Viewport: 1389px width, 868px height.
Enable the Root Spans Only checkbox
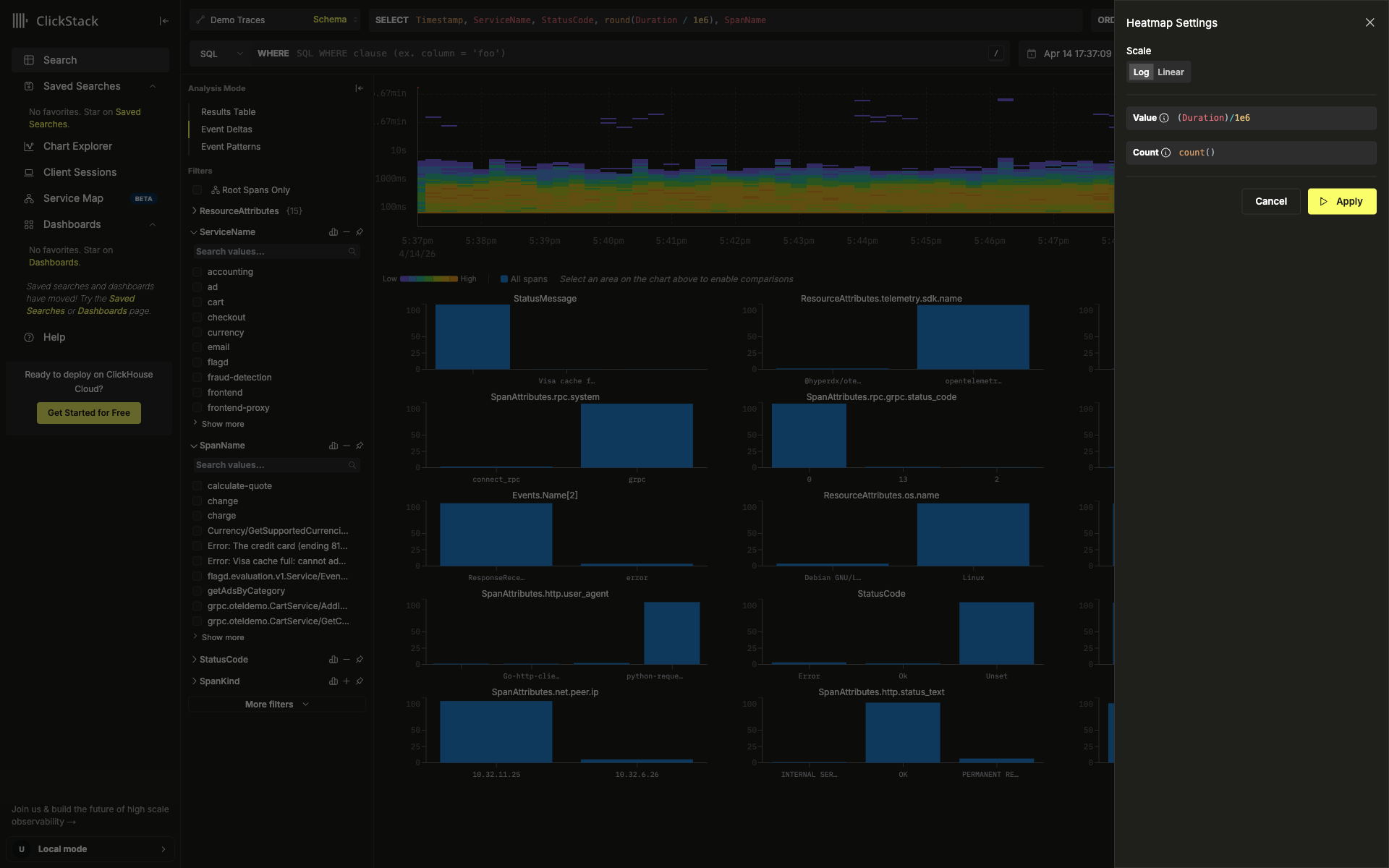[x=197, y=190]
